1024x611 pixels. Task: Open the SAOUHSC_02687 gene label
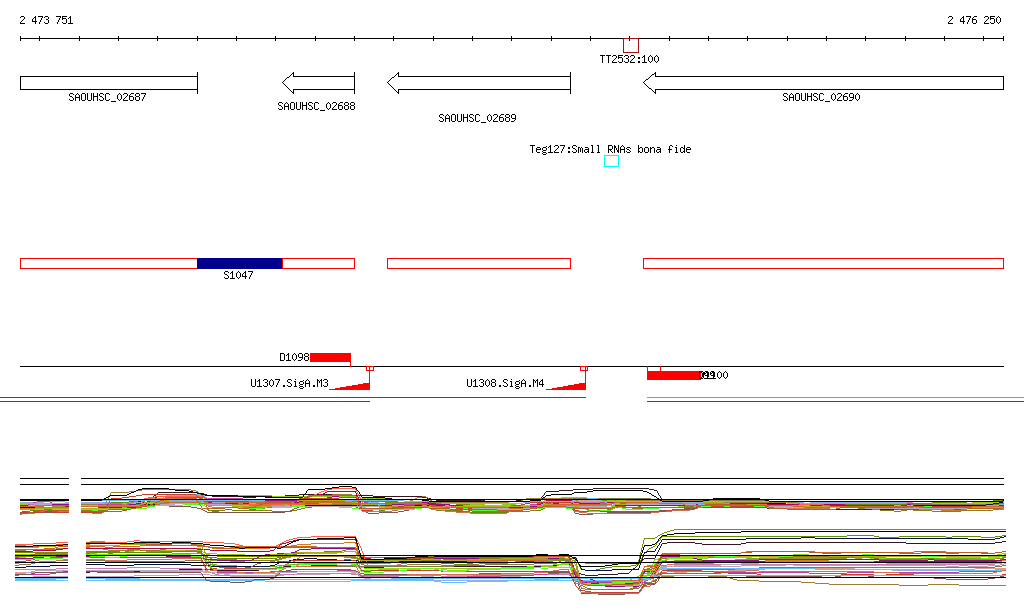click(x=107, y=98)
